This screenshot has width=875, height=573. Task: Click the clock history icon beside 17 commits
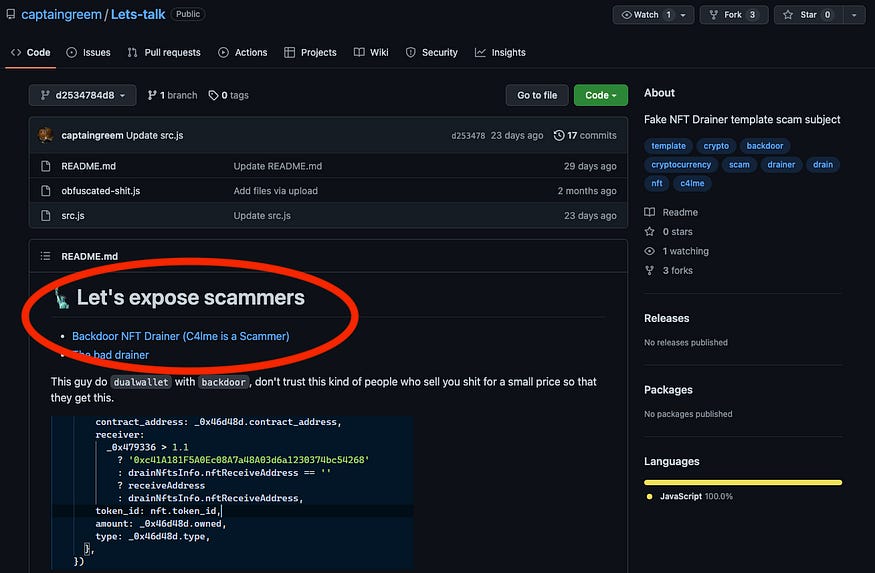tap(559, 136)
